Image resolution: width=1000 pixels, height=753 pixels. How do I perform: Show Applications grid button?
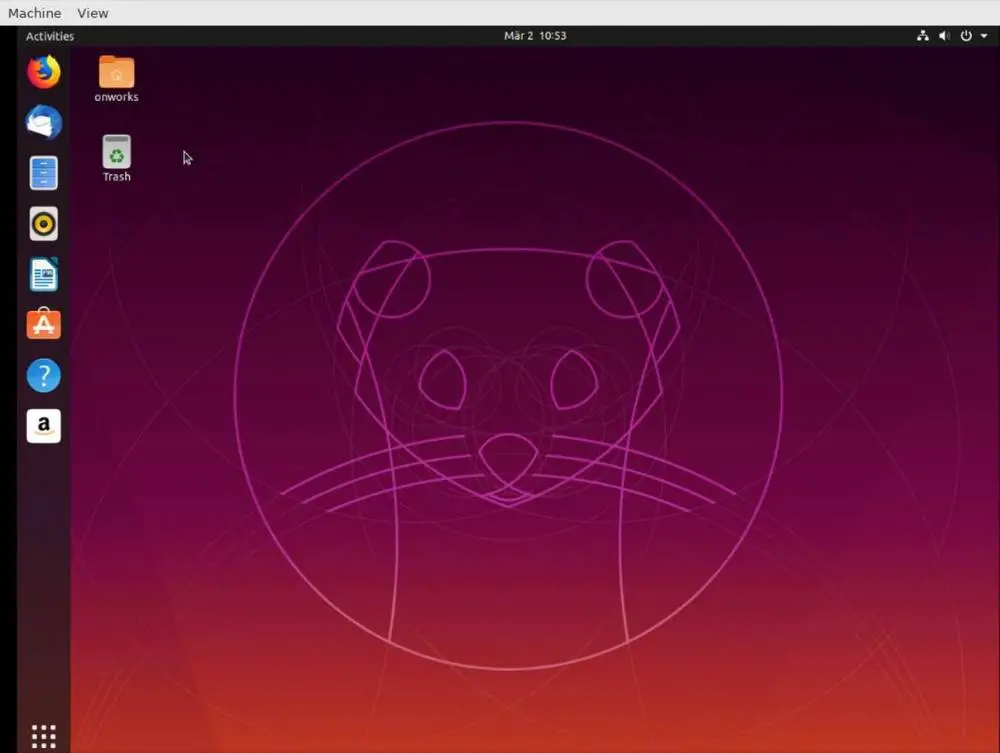43,736
